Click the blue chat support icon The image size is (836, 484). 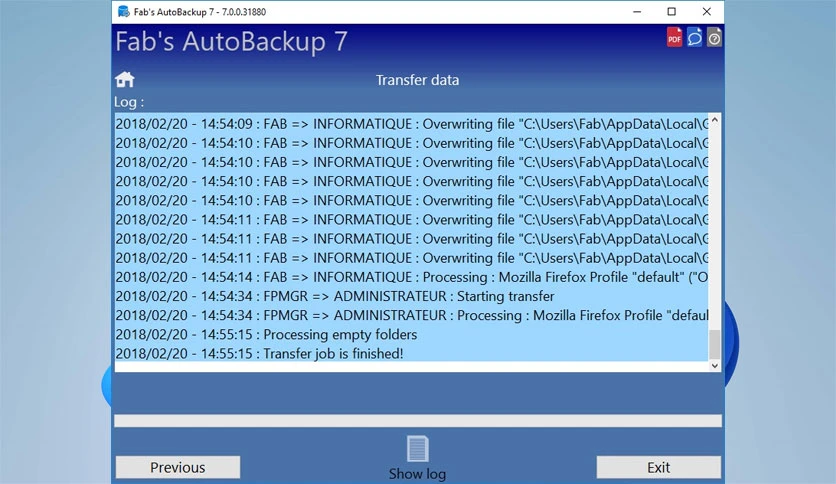(694, 37)
